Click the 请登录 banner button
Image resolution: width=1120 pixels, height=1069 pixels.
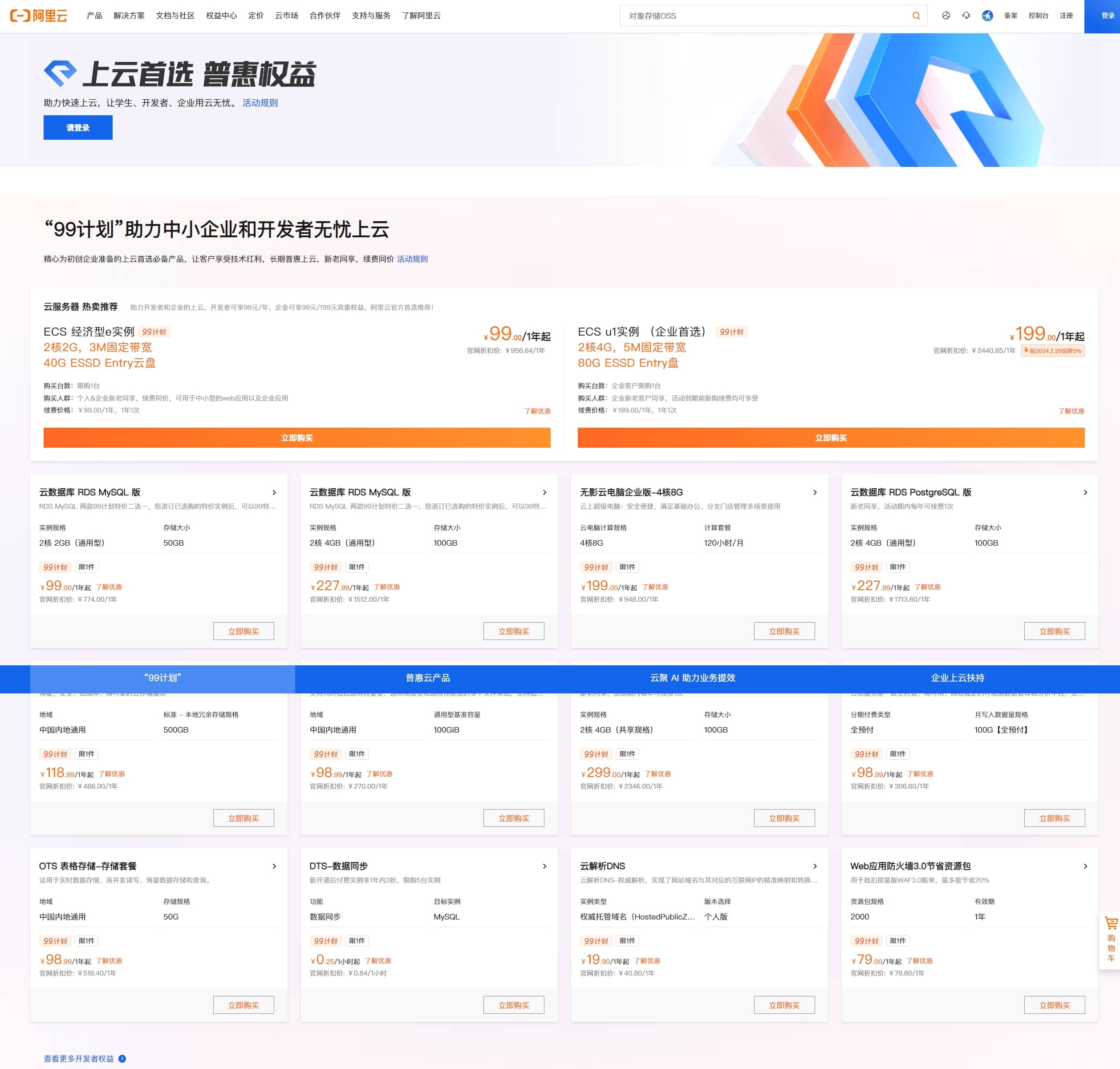[78, 128]
